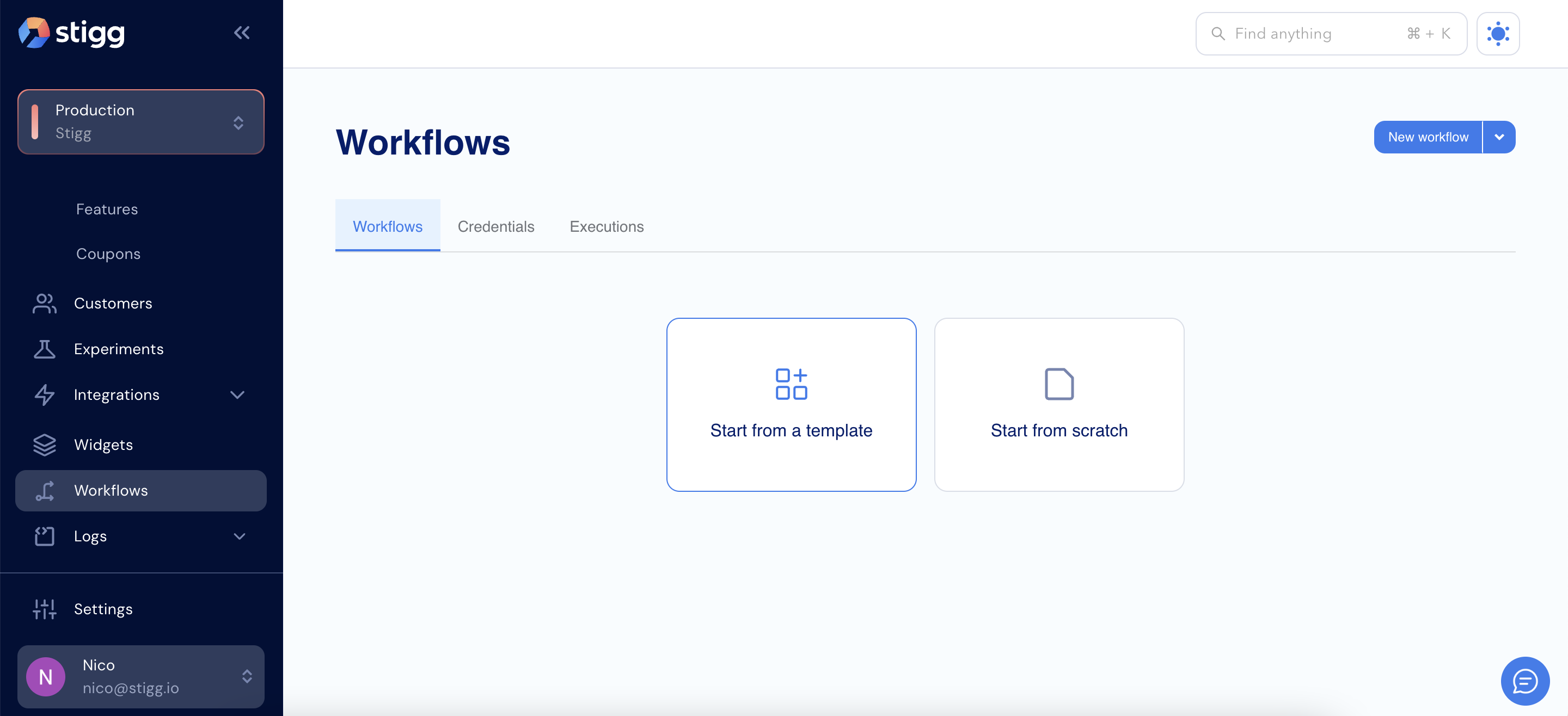Image resolution: width=1568 pixels, height=716 pixels.
Task: Go to Widgets in the sidebar
Action: pos(103,445)
